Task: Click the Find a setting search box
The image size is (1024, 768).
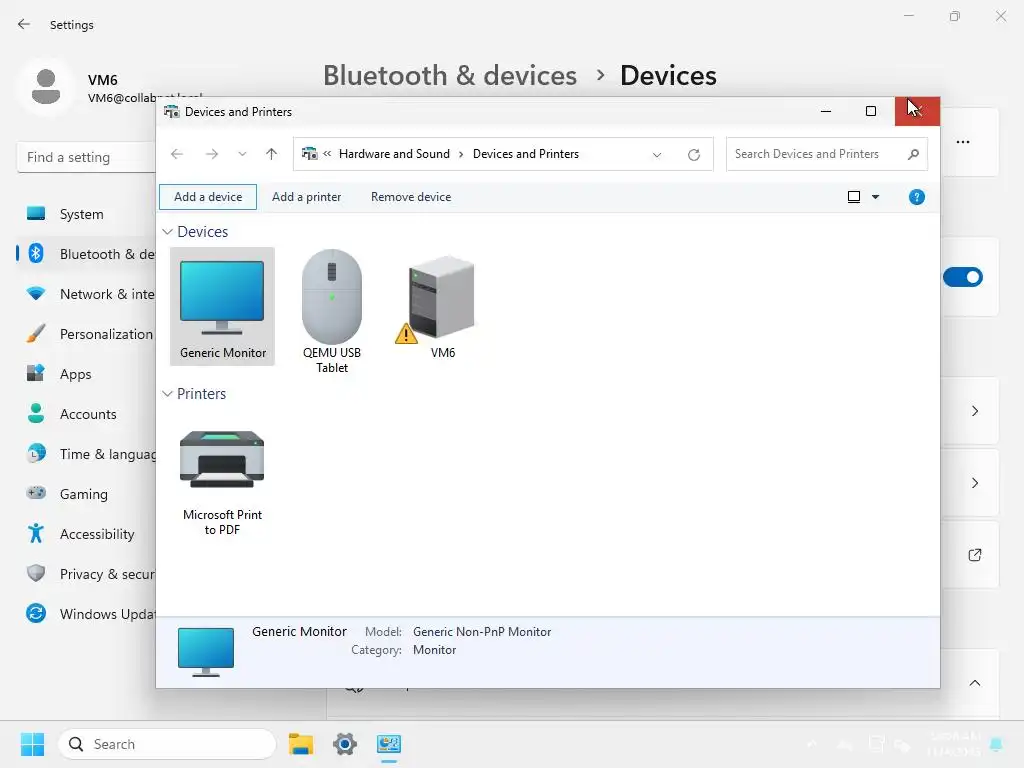Action: (x=86, y=157)
